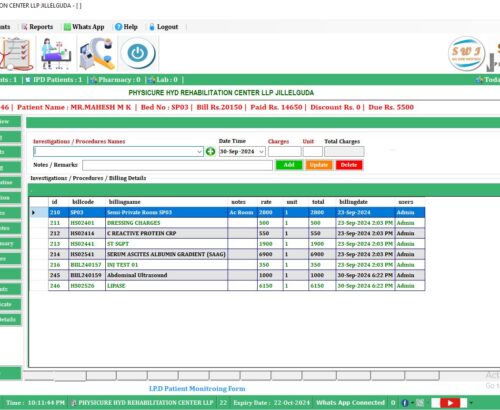Click Bill Rs.20150 in patient header

point(219,107)
